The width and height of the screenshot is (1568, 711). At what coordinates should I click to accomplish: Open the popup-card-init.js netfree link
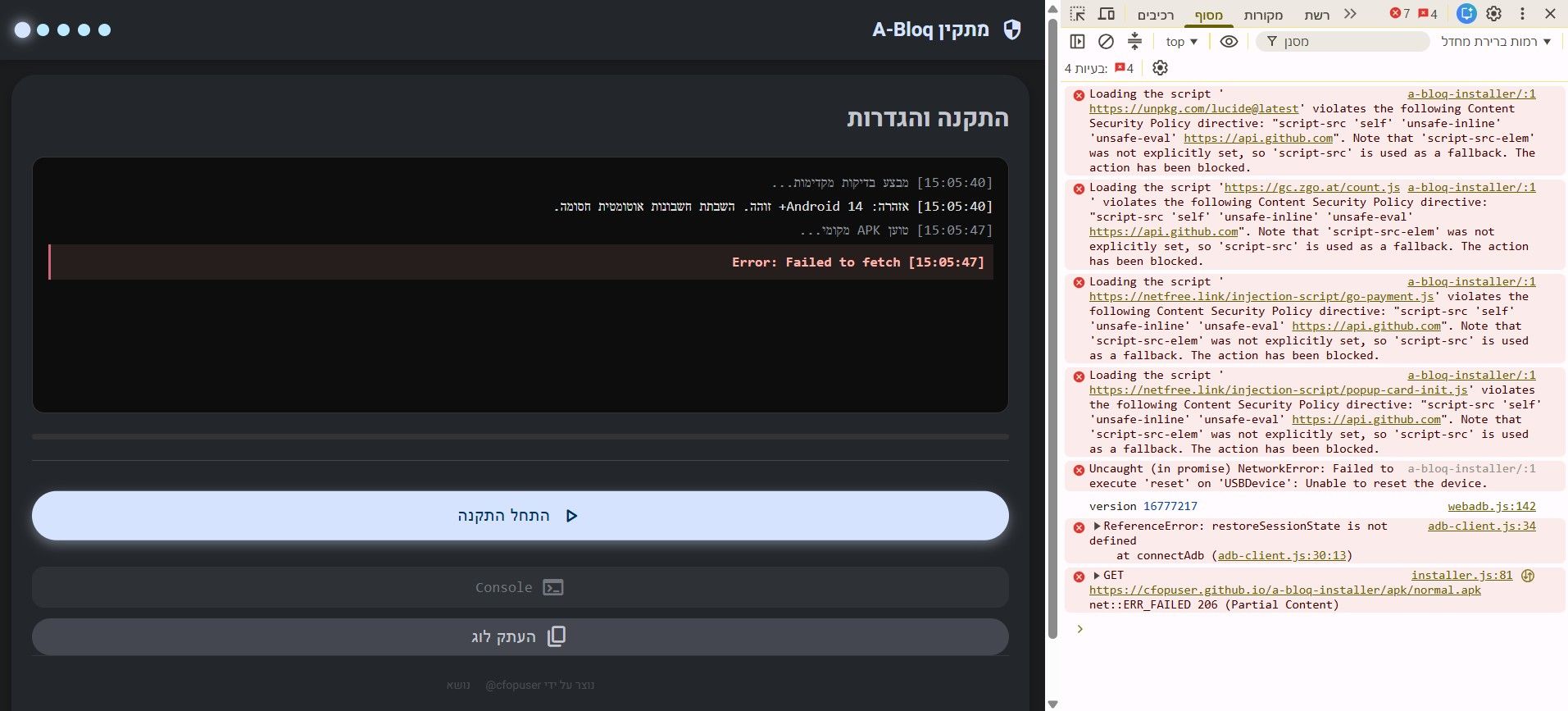point(1278,390)
